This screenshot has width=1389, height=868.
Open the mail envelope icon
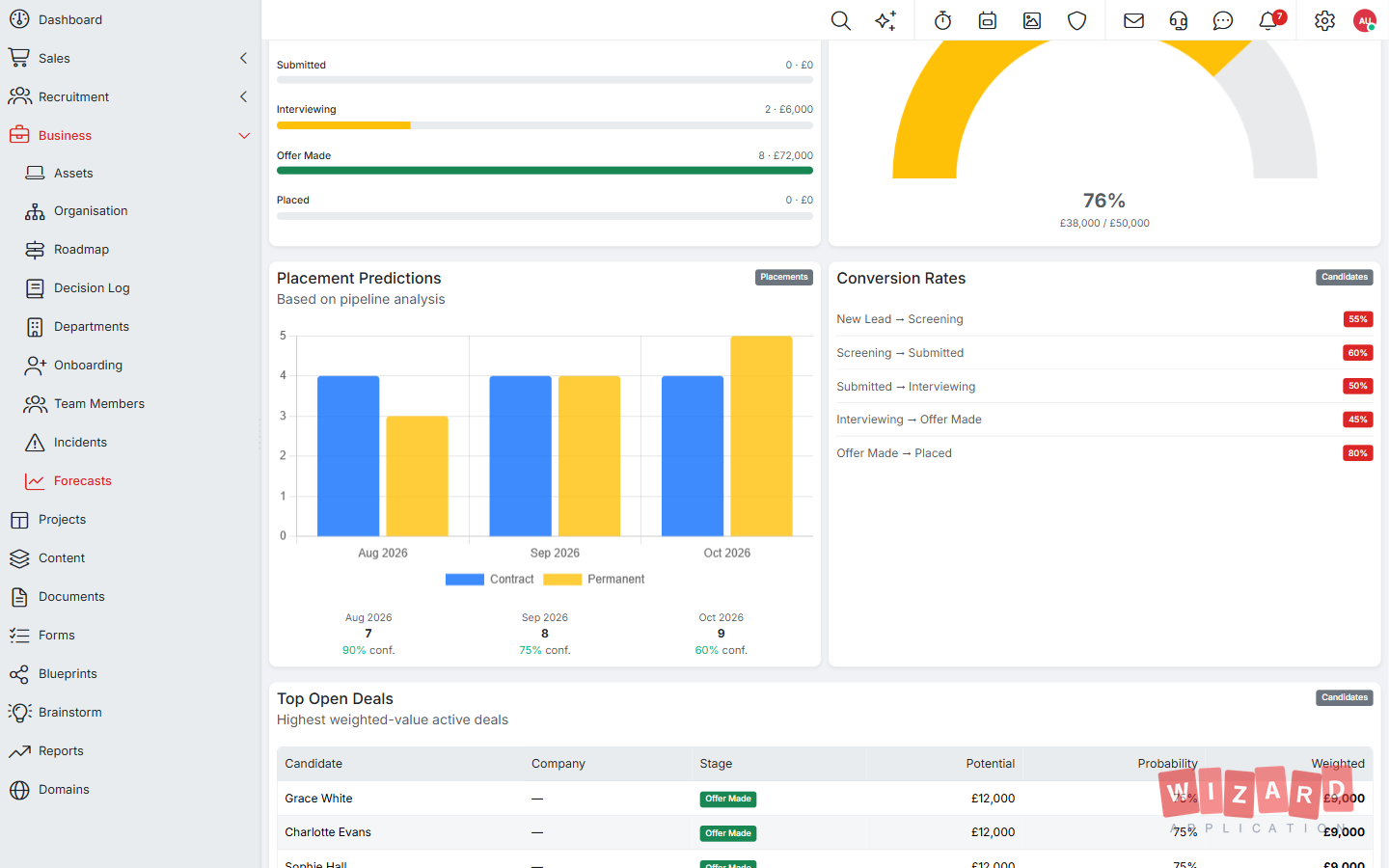pyautogui.click(x=1134, y=20)
